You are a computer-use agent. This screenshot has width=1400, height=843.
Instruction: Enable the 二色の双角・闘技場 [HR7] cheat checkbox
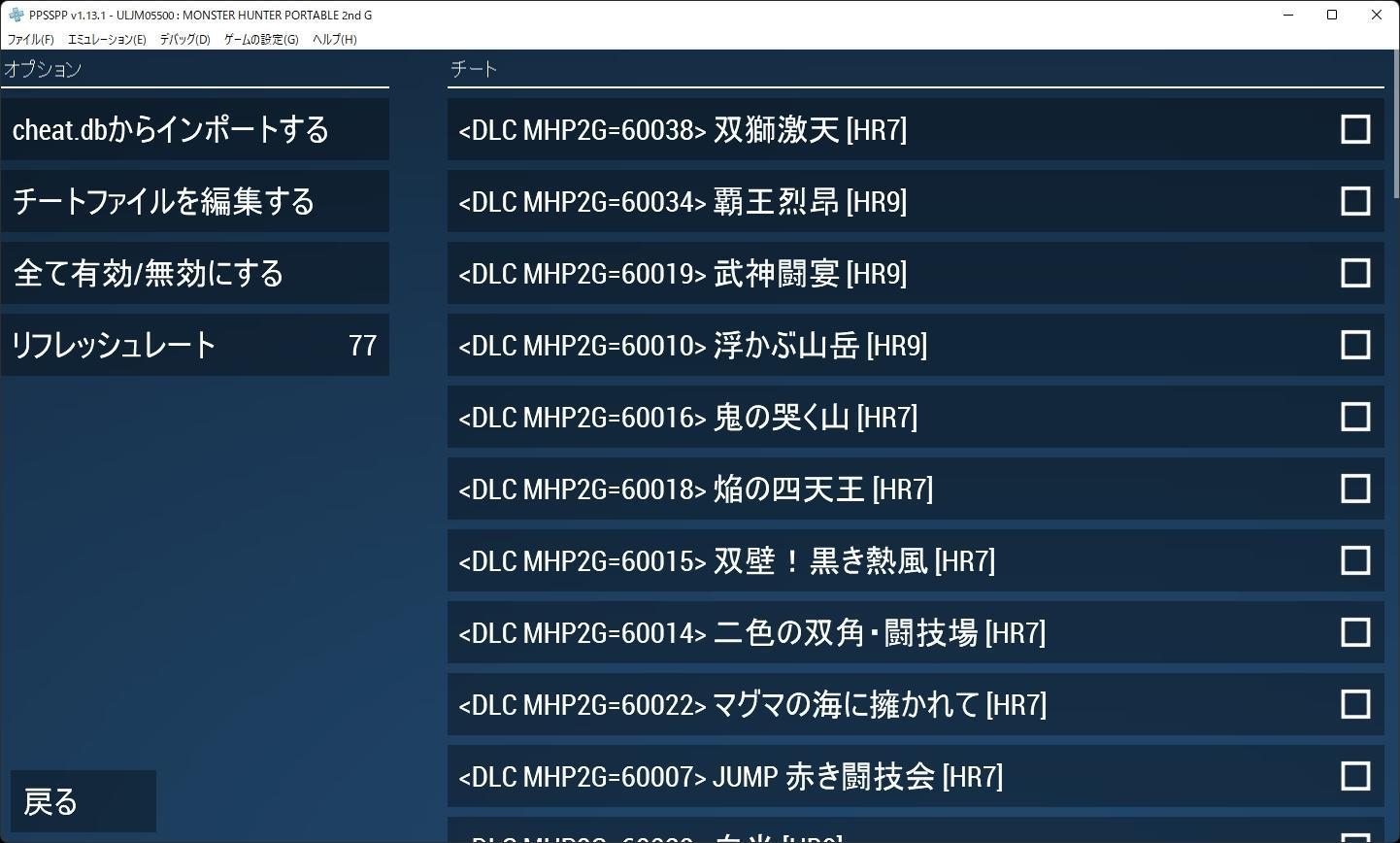pos(1355,632)
